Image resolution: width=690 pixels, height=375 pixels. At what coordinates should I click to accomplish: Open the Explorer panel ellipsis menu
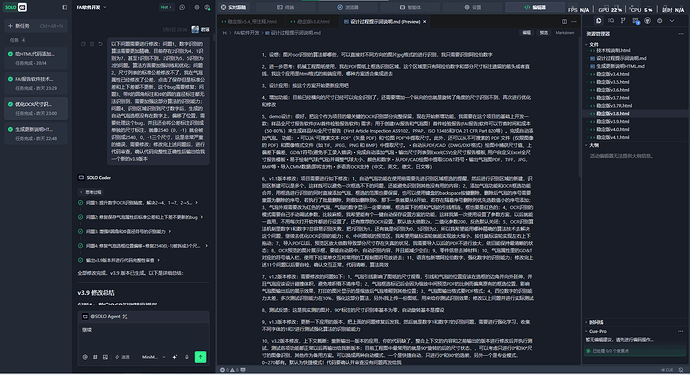pos(681,33)
